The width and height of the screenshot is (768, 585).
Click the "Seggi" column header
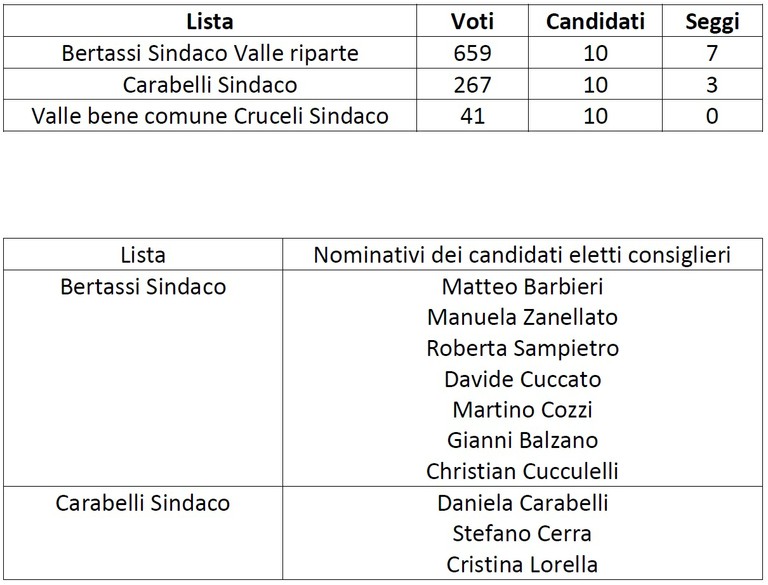pos(711,22)
